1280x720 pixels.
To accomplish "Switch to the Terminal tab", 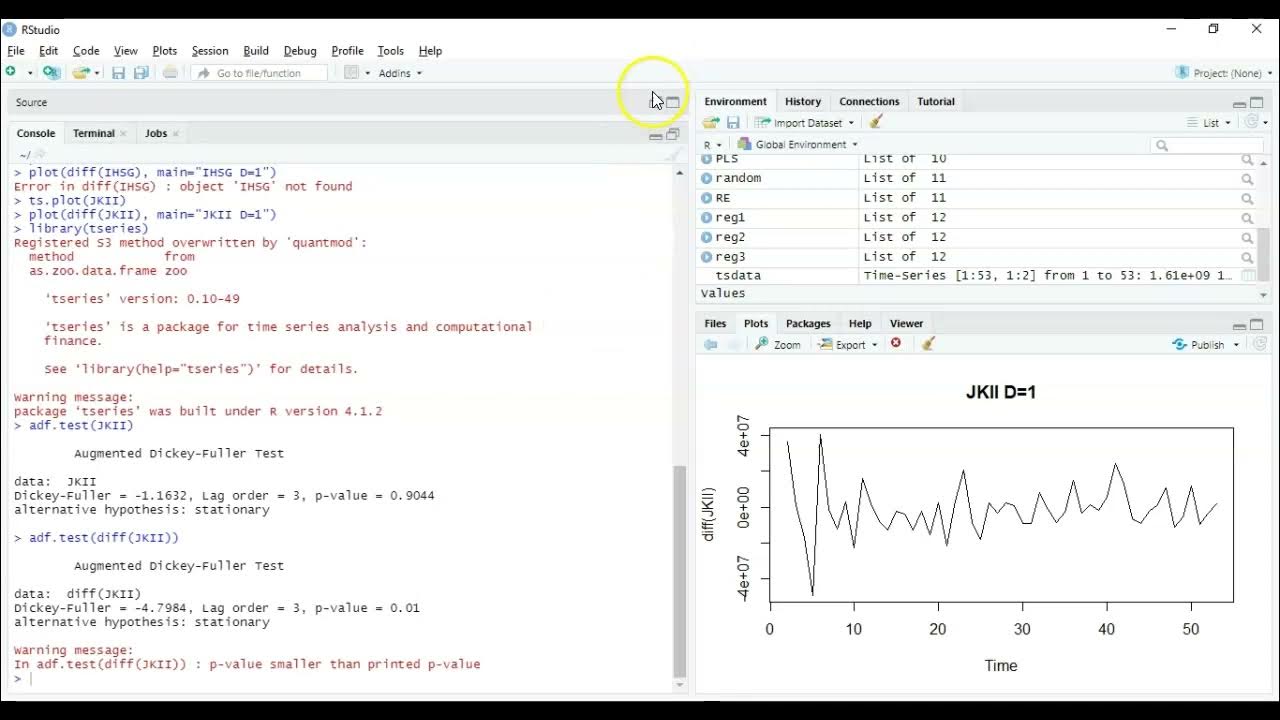I will tap(94, 133).
